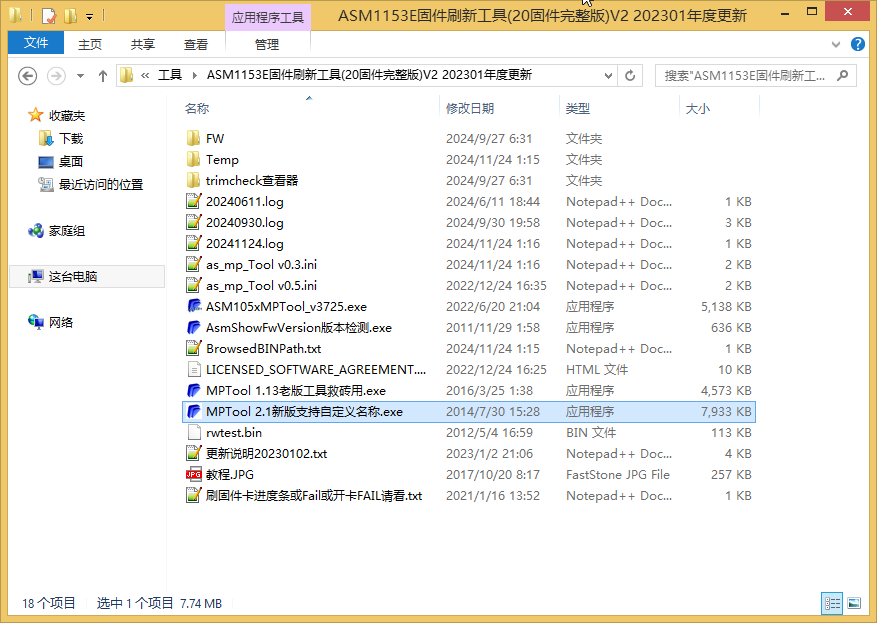Expand the ribbon with chevron arrow

(x=838, y=45)
